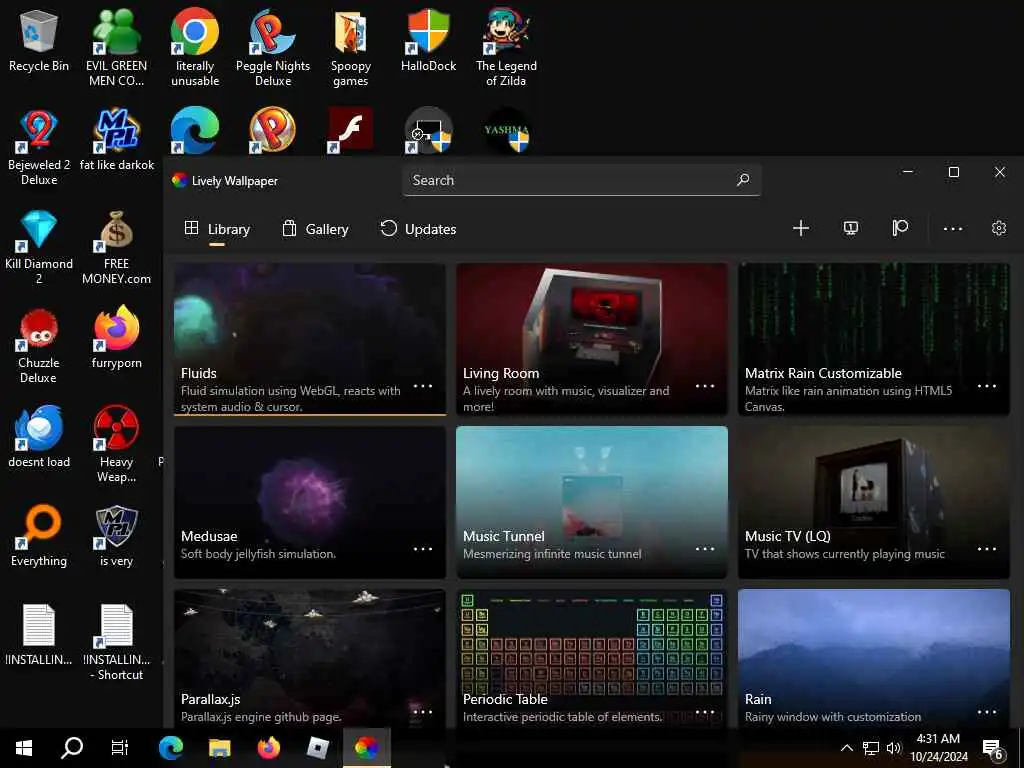Open options menu for Music TV (LQ)
The width and height of the screenshot is (1024, 768).
[987, 549]
